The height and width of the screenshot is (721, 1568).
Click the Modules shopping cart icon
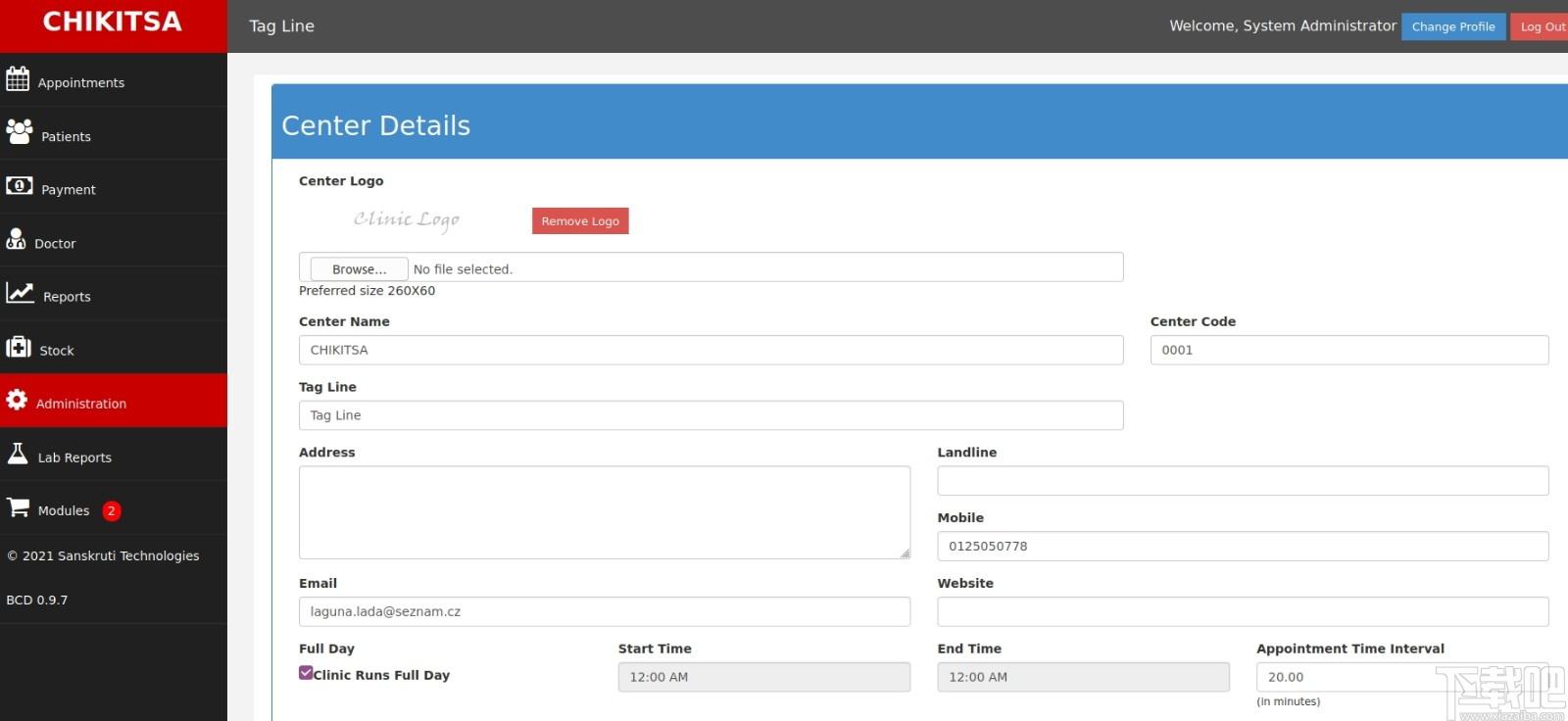18,506
